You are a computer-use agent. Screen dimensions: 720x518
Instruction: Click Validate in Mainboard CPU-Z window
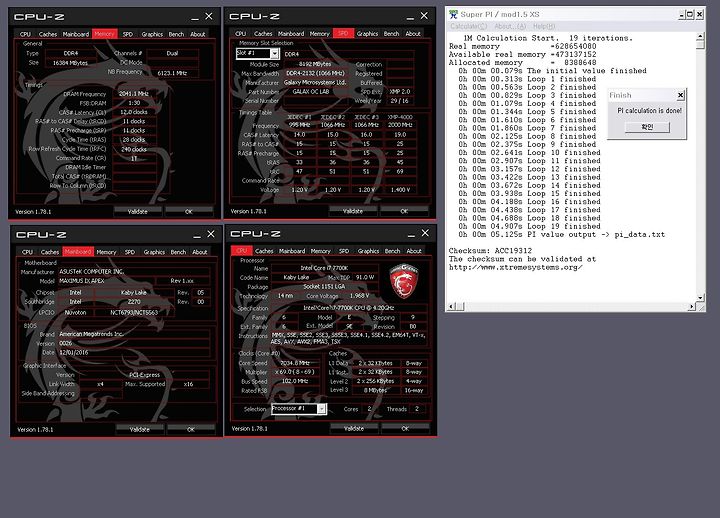[x=140, y=429]
